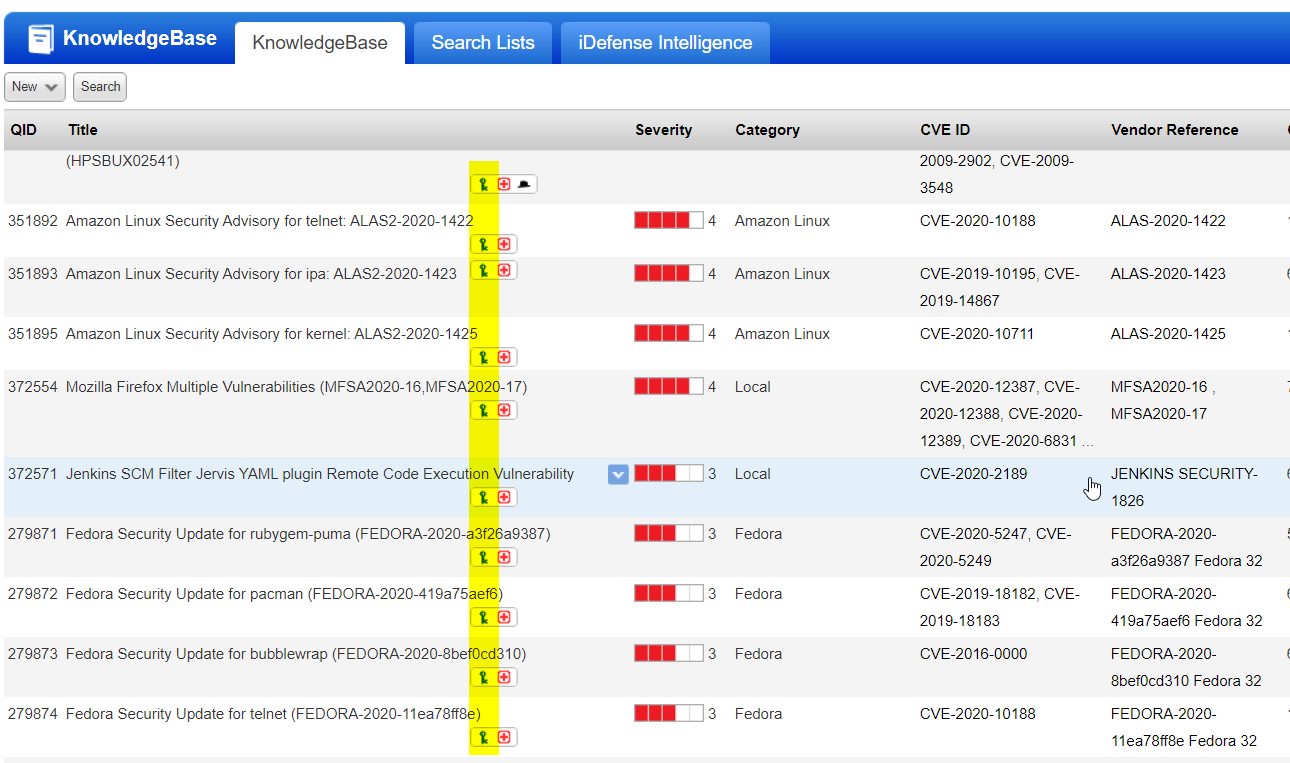Viewport: 1290px width, 763px height.
Task: Click the key icon for kernel advisory ALAS2-2020-1425
Action: (482, 356)
